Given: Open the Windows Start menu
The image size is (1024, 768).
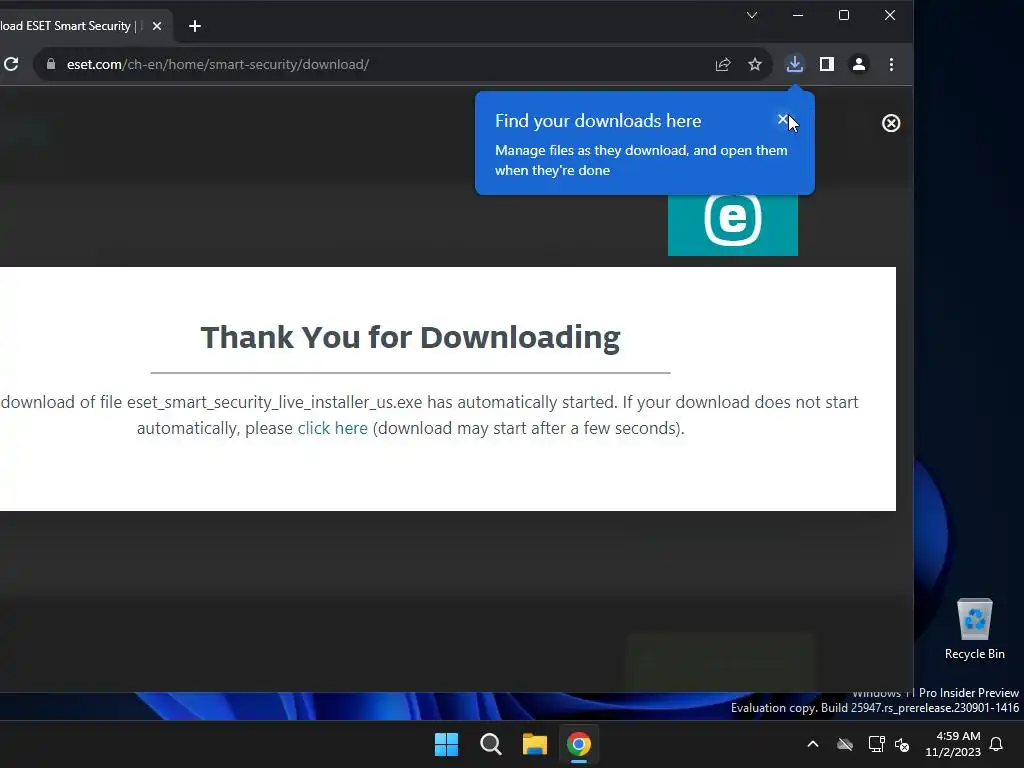Looking at the screenshot, I should coord(447,744).
